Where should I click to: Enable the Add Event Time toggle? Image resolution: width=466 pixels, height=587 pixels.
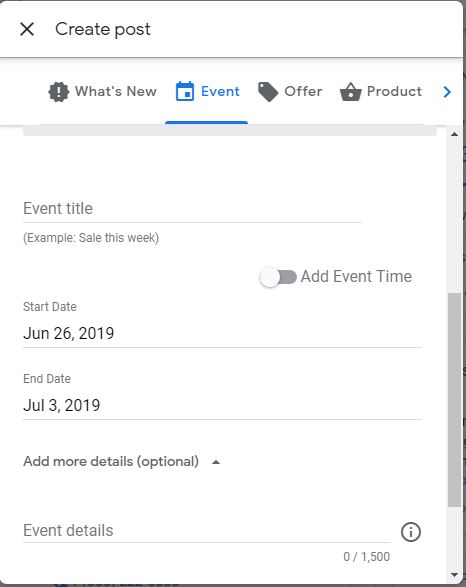[x=278, y=277]
